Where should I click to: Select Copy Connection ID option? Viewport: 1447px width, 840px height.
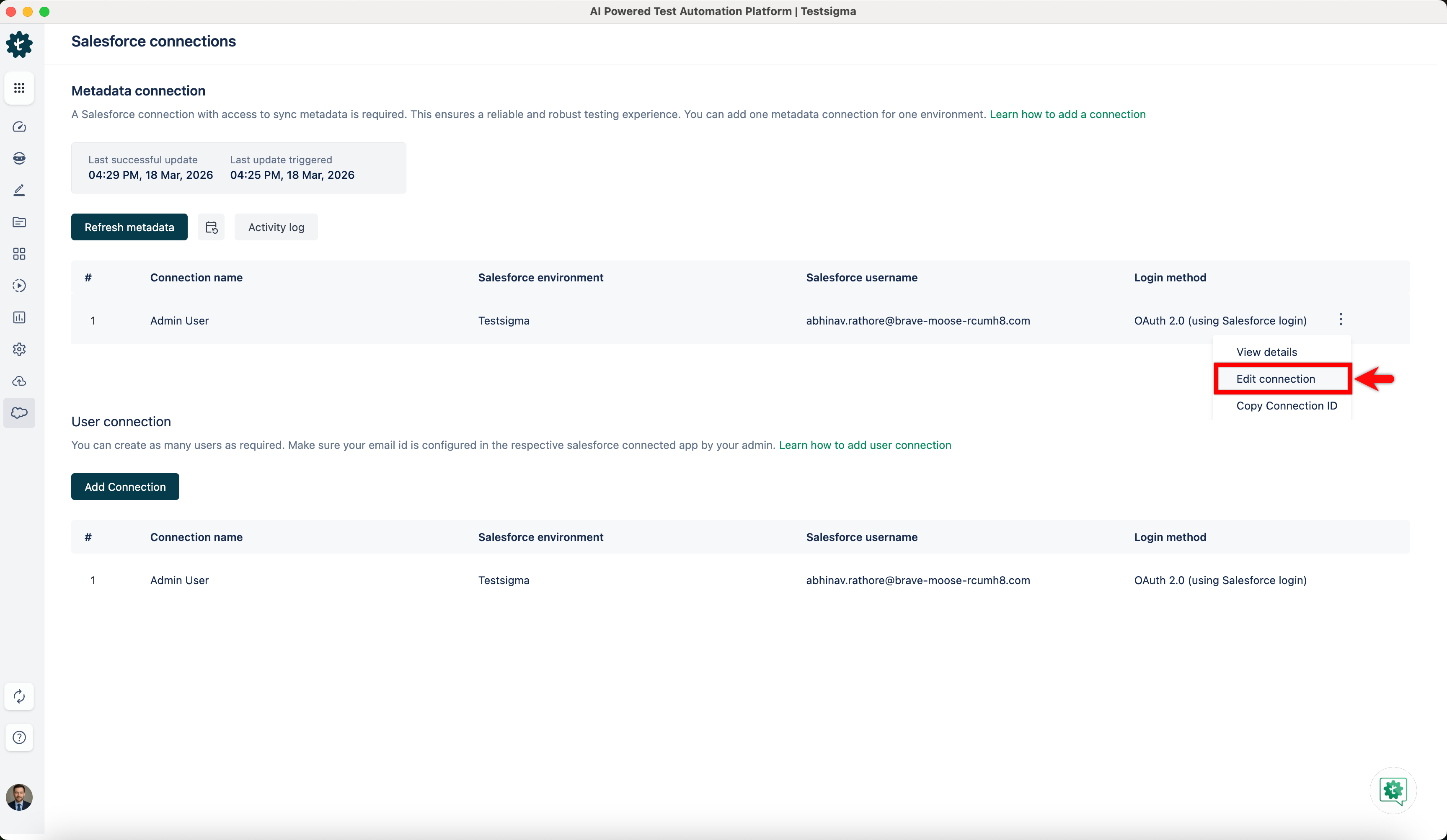(1286, 406)
